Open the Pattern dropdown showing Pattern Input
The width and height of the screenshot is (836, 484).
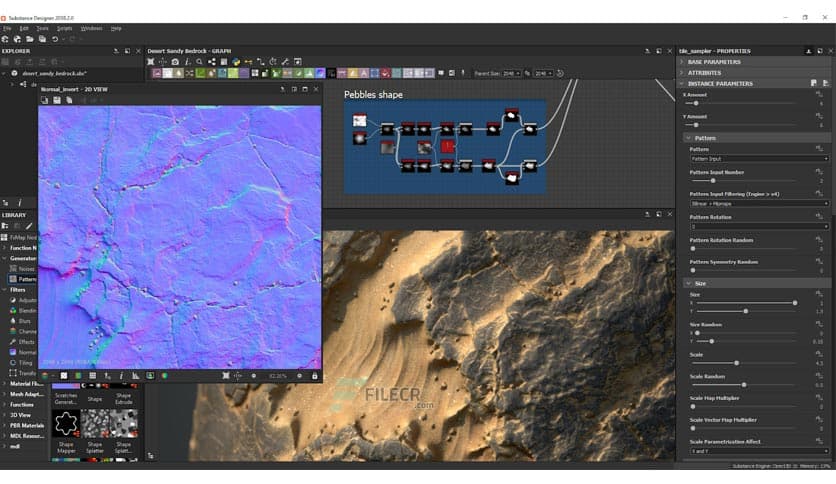(x=759, y=159)
